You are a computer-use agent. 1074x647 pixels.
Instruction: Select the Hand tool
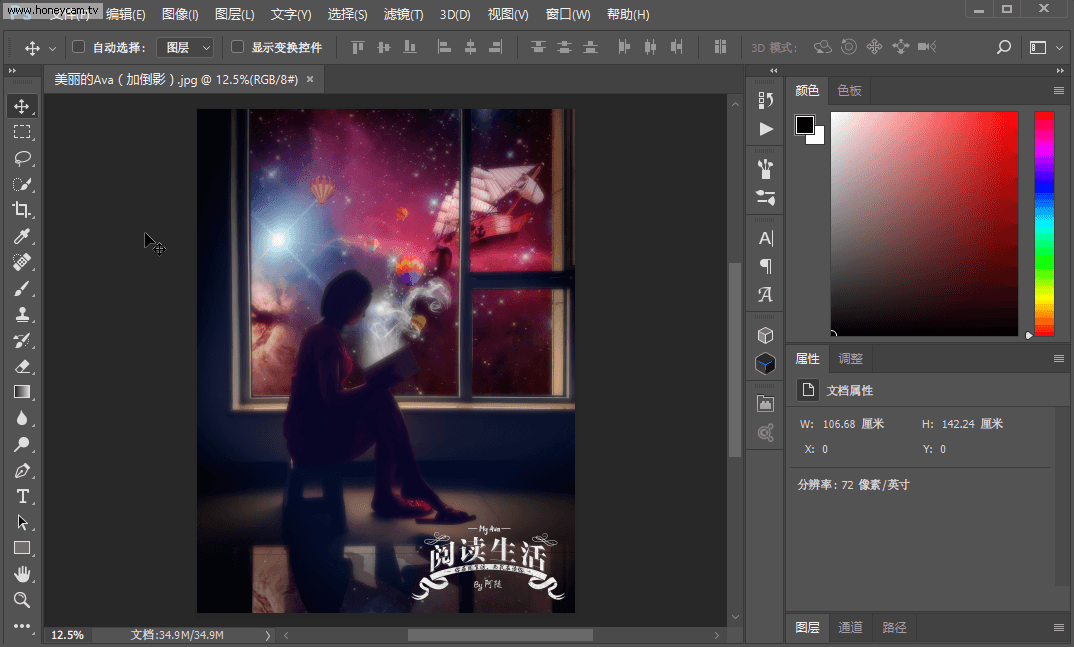(22, 574)
